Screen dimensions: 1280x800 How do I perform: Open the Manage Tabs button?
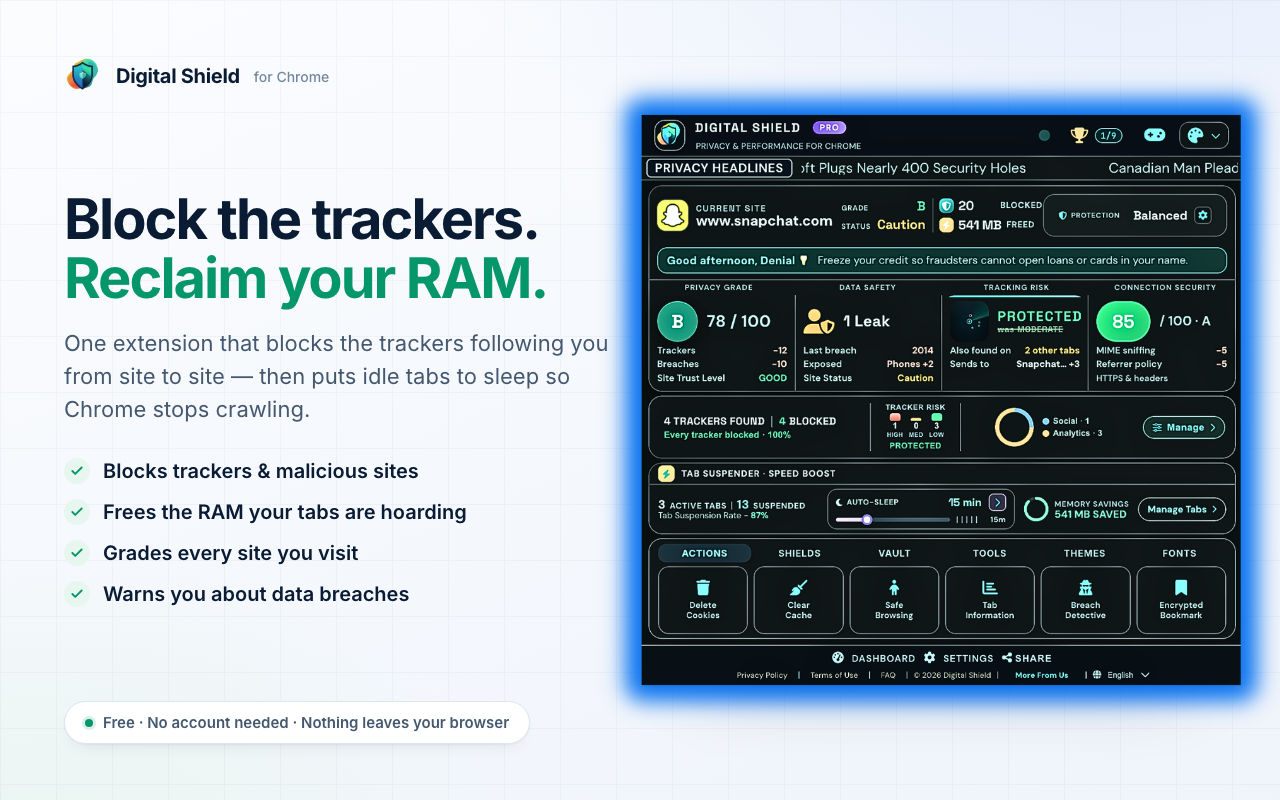tap(1183, 509)
